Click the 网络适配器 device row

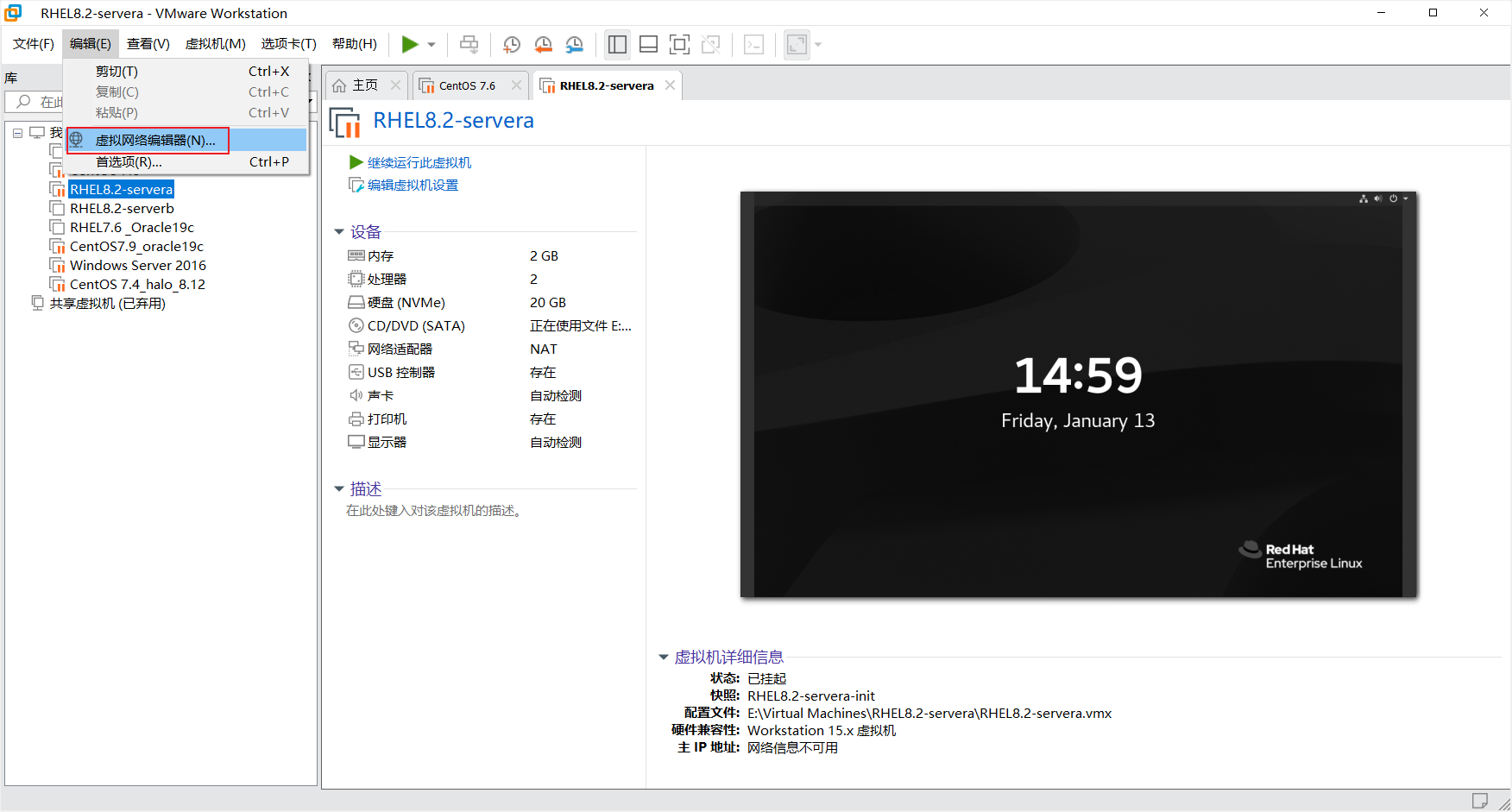(x=490, y=349)
